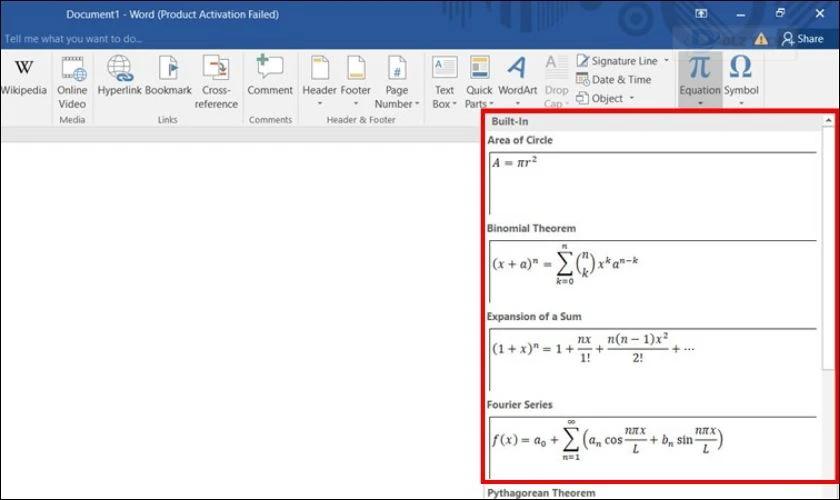Insert an Object
The height and width of the screenshot is (500, 840).
pyautogui.click(x=599, y=99)
